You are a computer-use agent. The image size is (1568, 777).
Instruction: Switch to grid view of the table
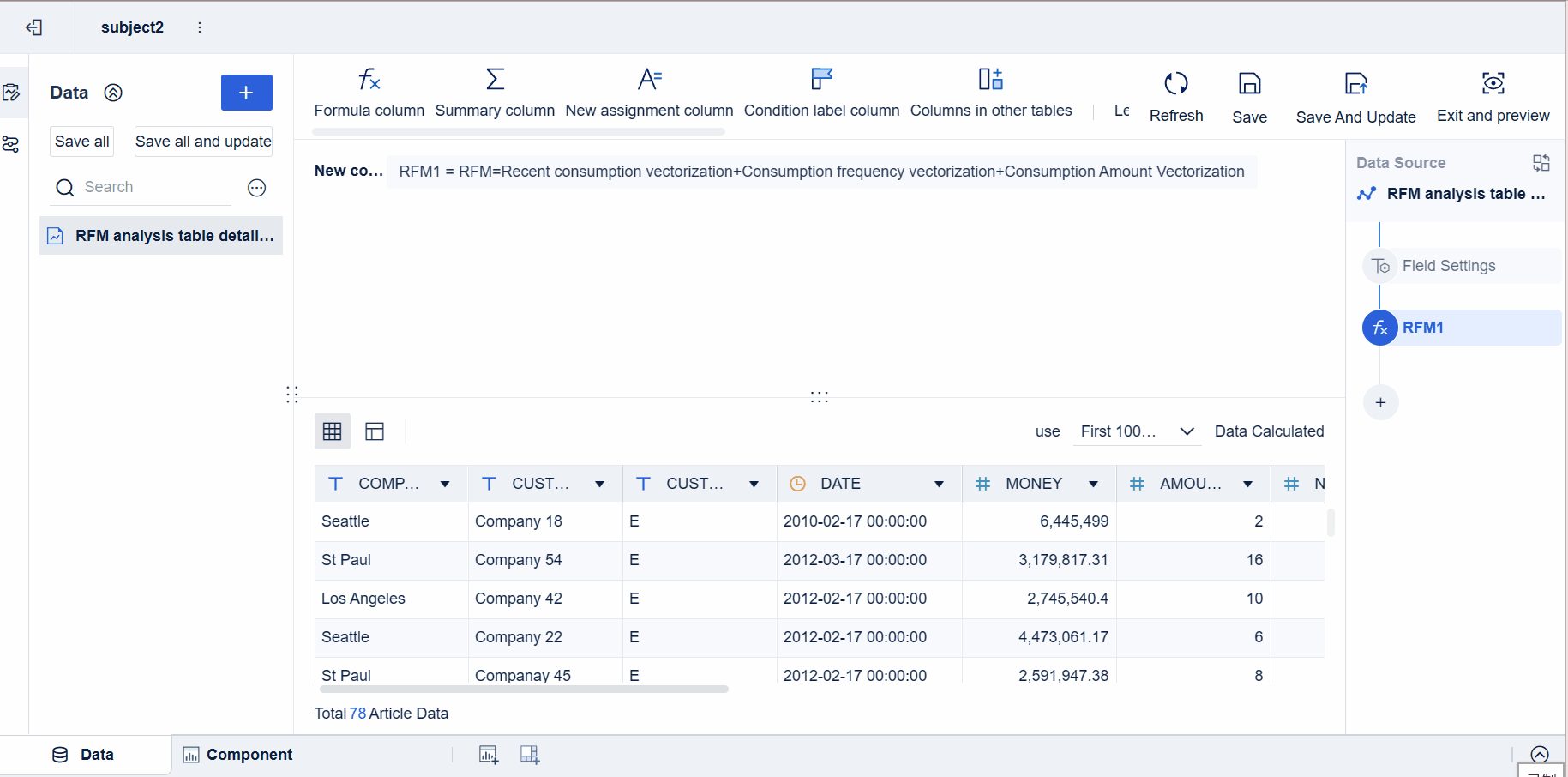[332, 431]
